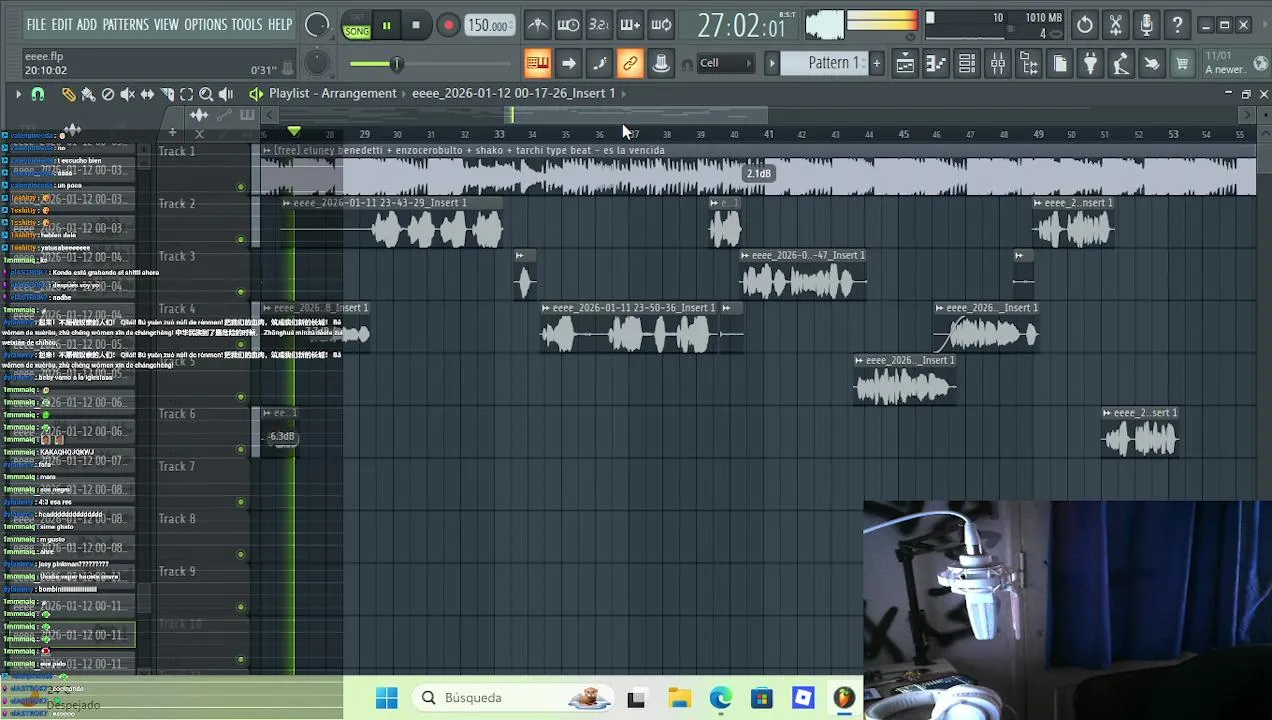Screen dimensions: 1272x720
Task: Open the project picker pages icon
Action: click(x=1060, y=64)
